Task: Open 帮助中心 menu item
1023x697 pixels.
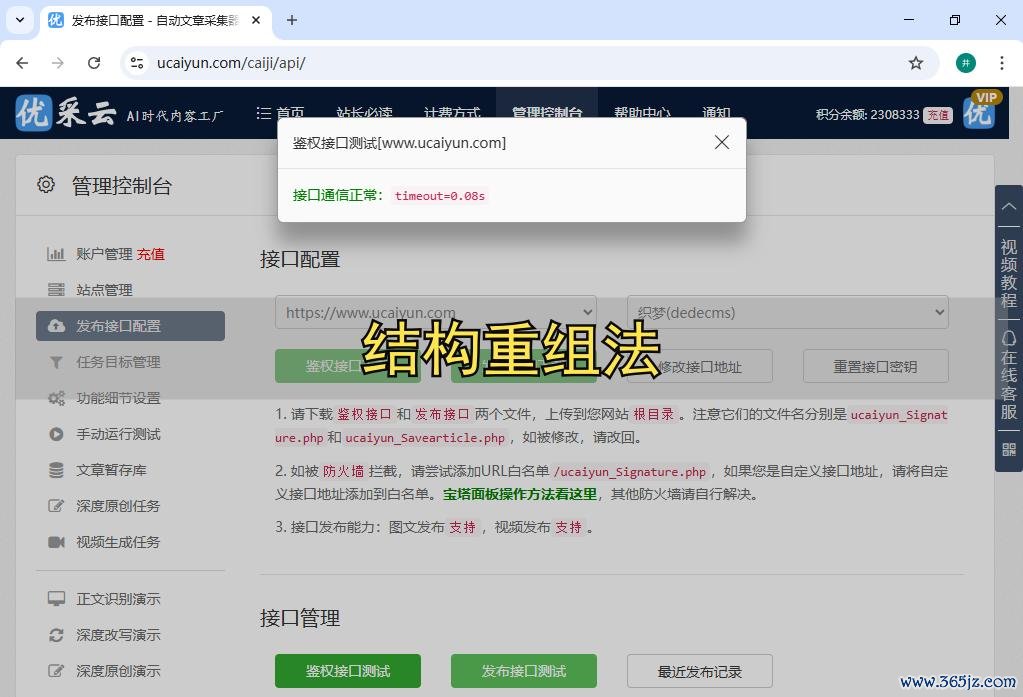Action: pos(643,113)
